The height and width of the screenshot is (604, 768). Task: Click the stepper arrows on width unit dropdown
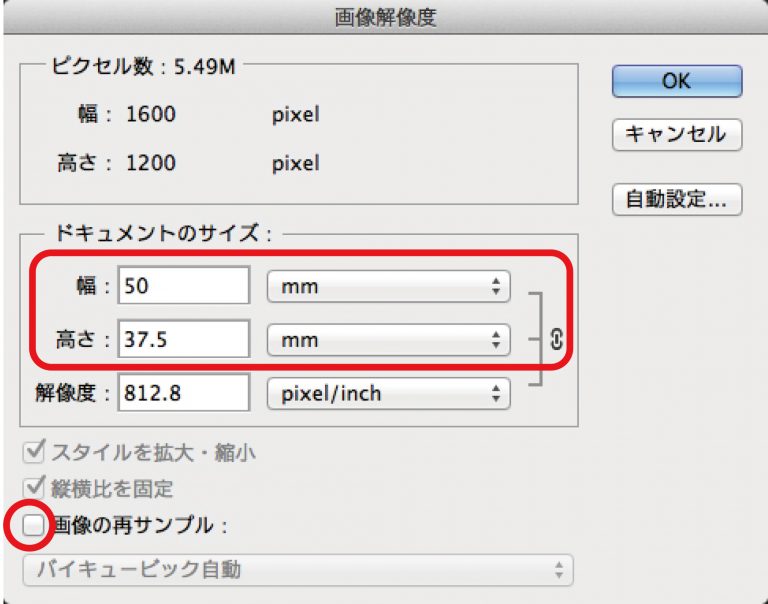496,286
